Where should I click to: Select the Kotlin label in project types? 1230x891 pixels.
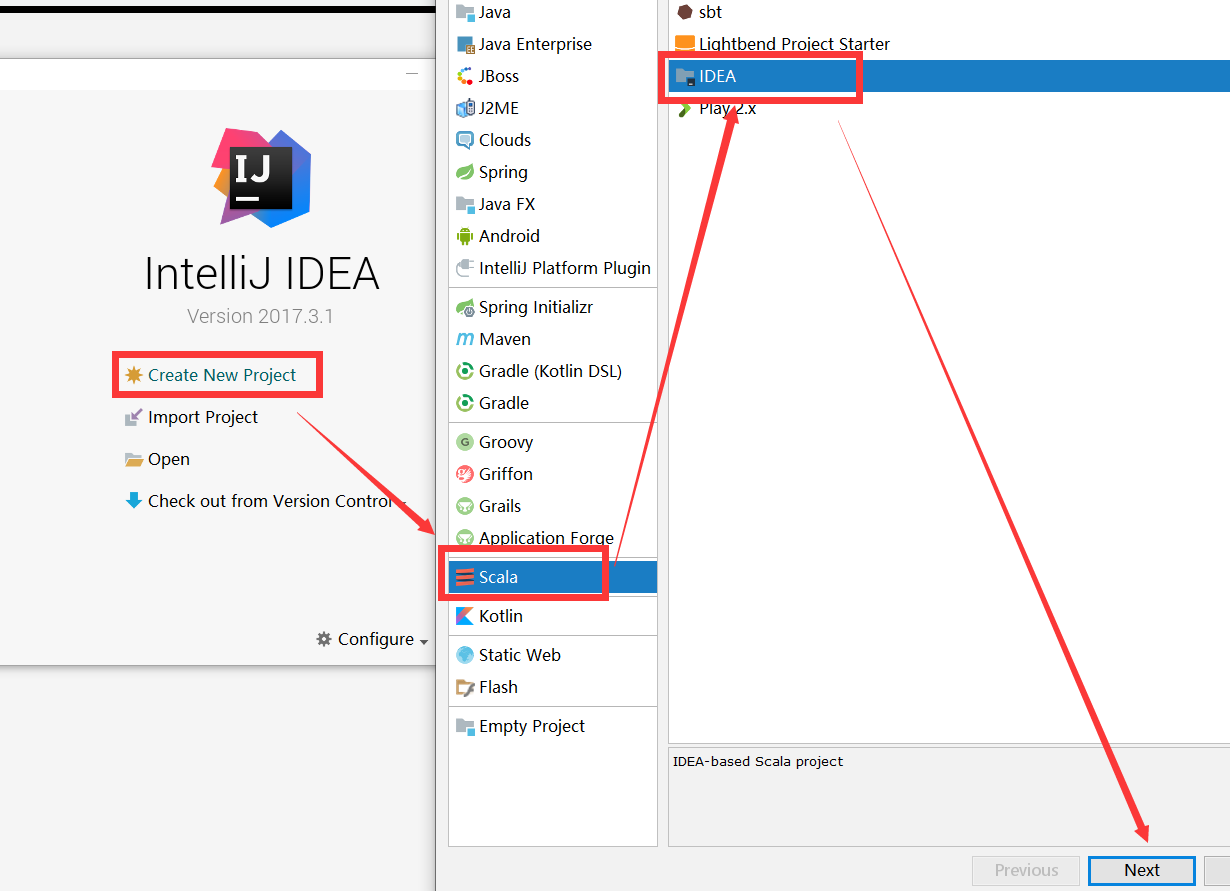501,616
